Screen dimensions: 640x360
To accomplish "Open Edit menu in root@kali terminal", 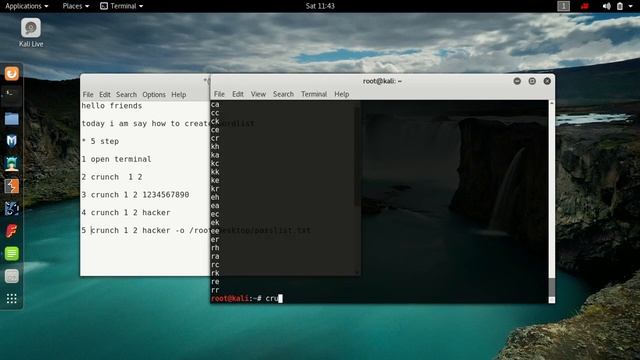I will pos(238,94).
